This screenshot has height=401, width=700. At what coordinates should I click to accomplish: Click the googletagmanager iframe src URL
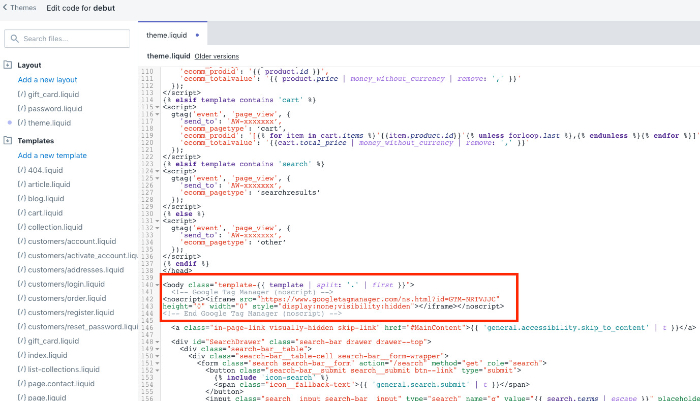point(379,299)
